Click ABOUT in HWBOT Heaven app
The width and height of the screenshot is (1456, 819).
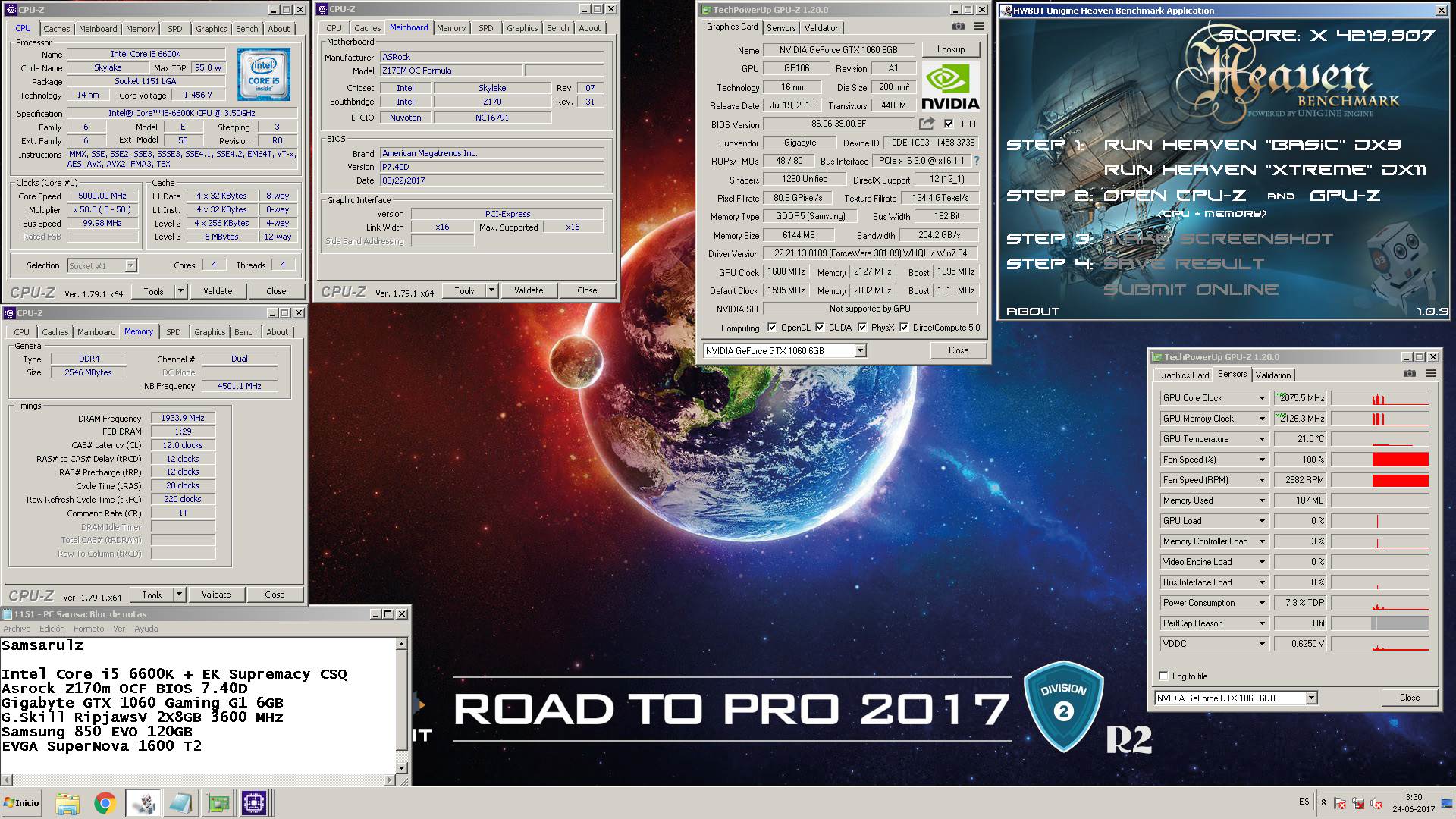(x=1032, y=312)
